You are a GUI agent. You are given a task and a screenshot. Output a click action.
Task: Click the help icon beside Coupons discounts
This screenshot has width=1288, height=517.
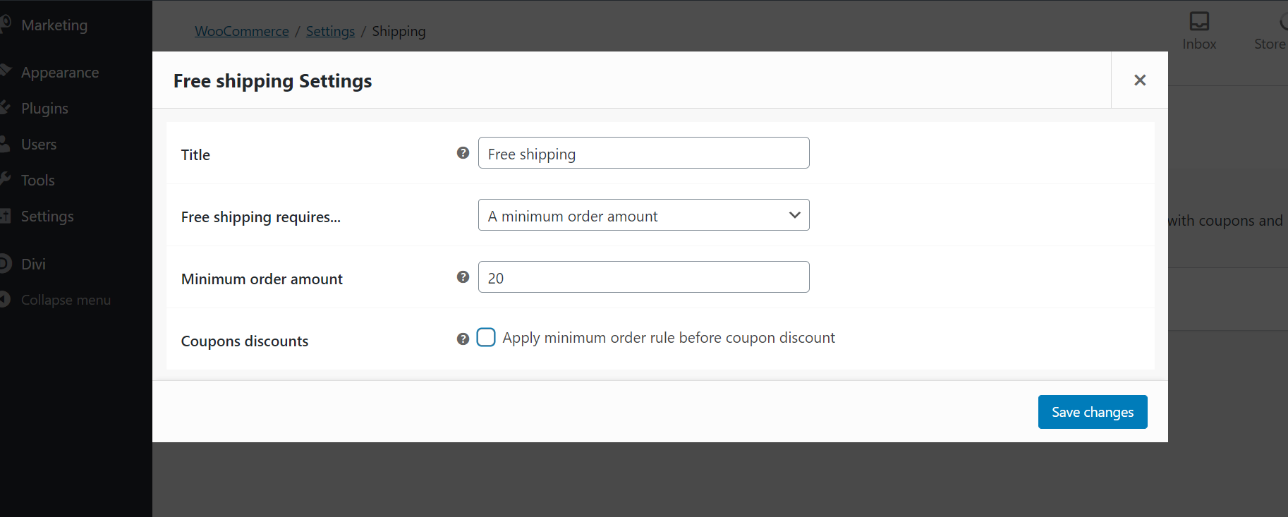click(463, 339)
